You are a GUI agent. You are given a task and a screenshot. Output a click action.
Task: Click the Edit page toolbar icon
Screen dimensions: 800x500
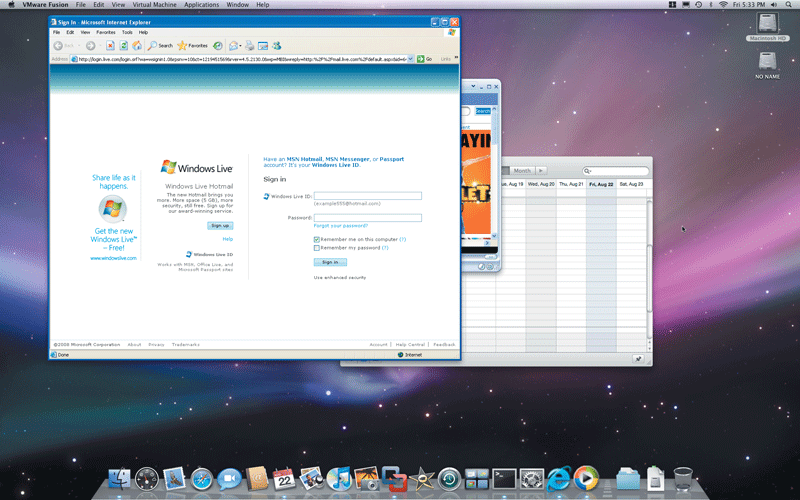point(263,46)
